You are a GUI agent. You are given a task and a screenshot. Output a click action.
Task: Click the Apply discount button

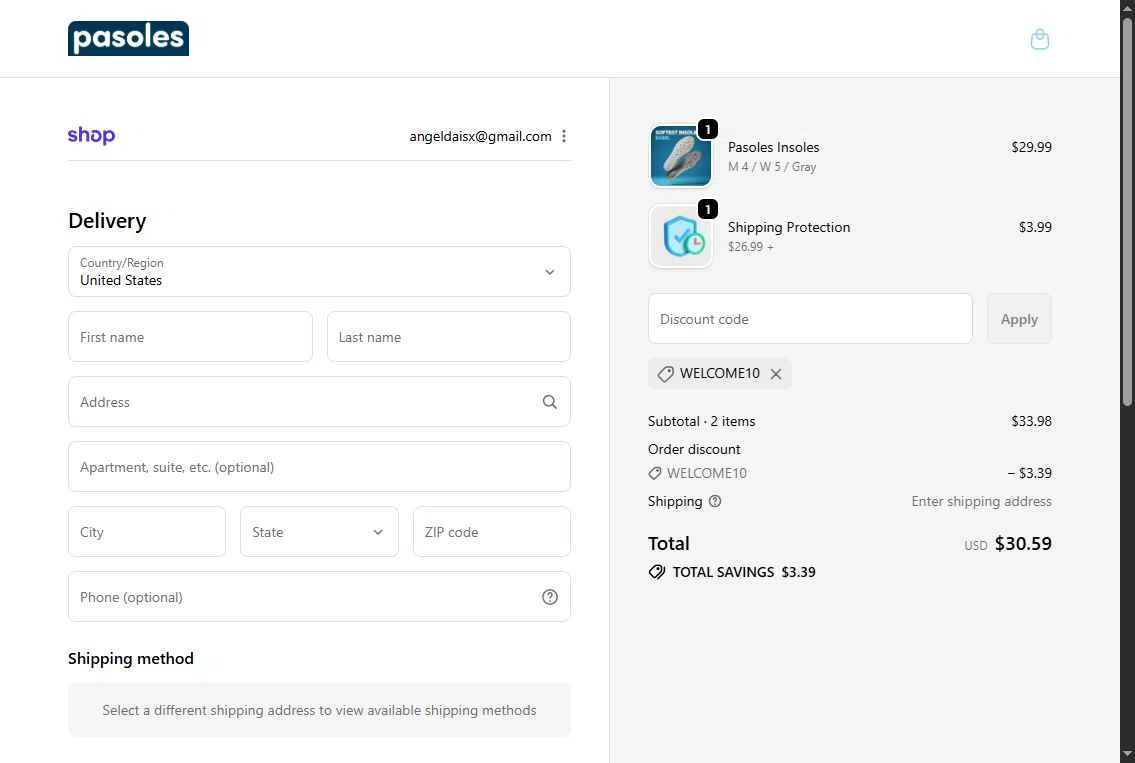(x=1019, y=319)
